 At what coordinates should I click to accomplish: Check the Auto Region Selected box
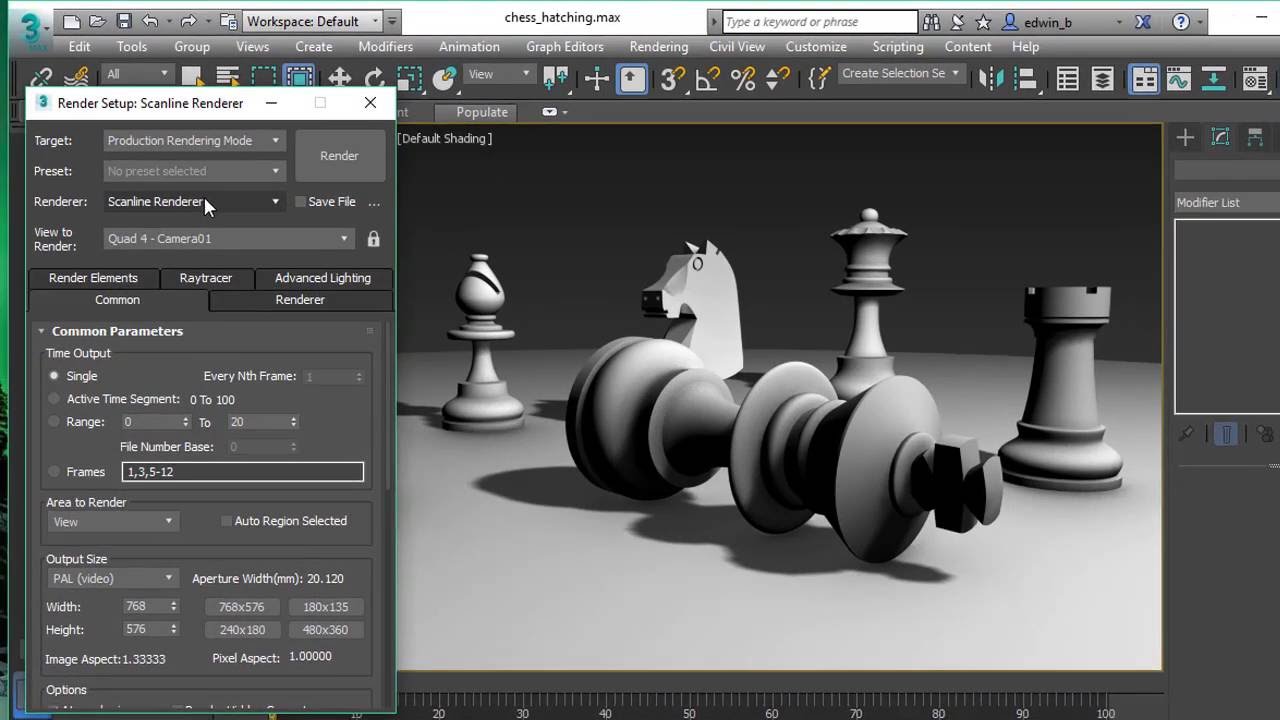226,521
